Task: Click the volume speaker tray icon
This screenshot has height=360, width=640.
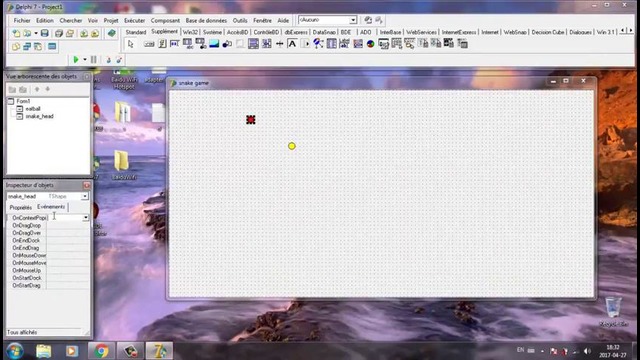Action: pos(587,351)
